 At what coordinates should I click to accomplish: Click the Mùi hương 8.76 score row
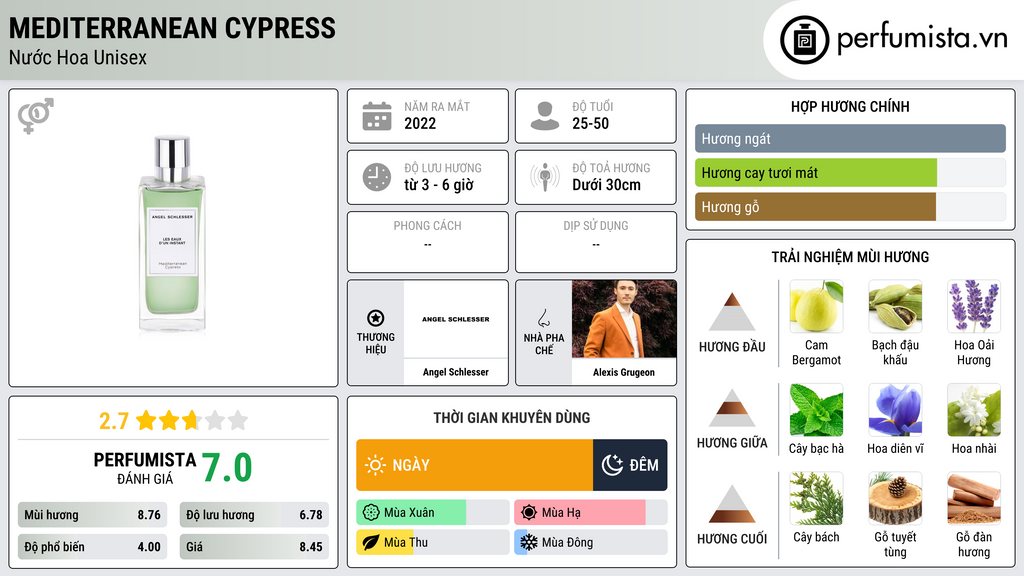[x=92, y=515]
